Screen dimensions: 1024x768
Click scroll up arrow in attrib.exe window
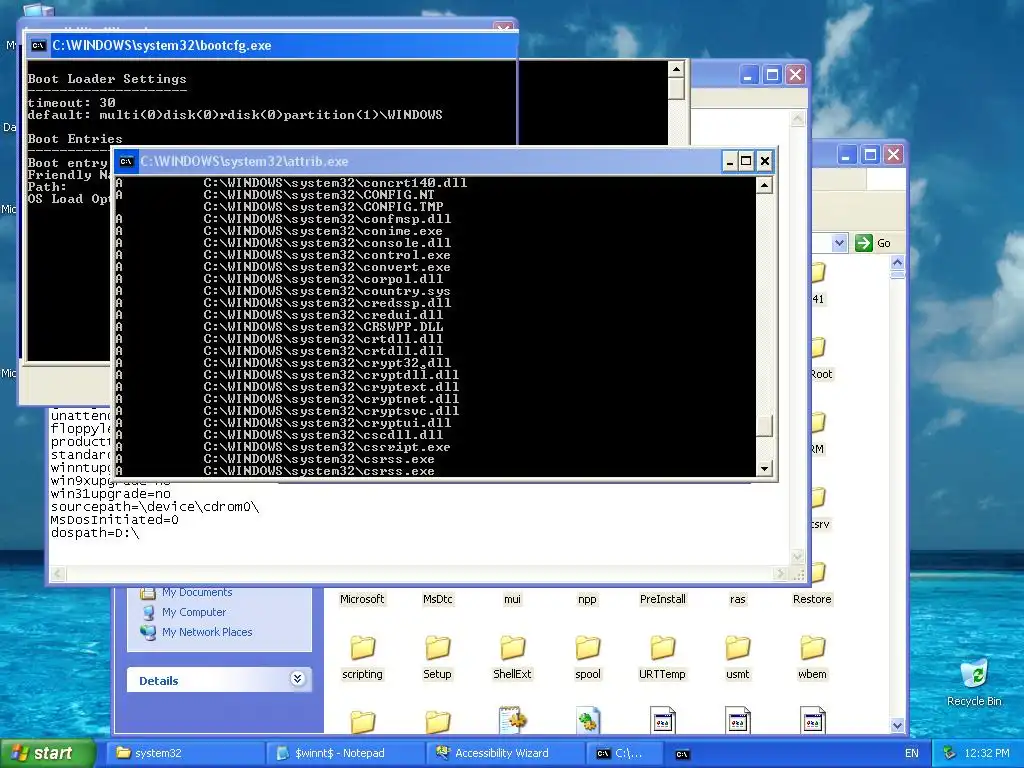point(764,185)
